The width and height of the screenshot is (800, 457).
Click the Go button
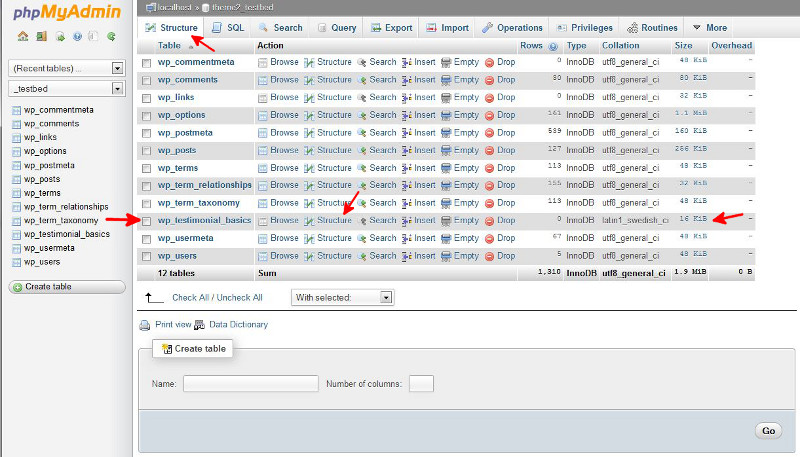pyautogui.click(x=768, y=431)
